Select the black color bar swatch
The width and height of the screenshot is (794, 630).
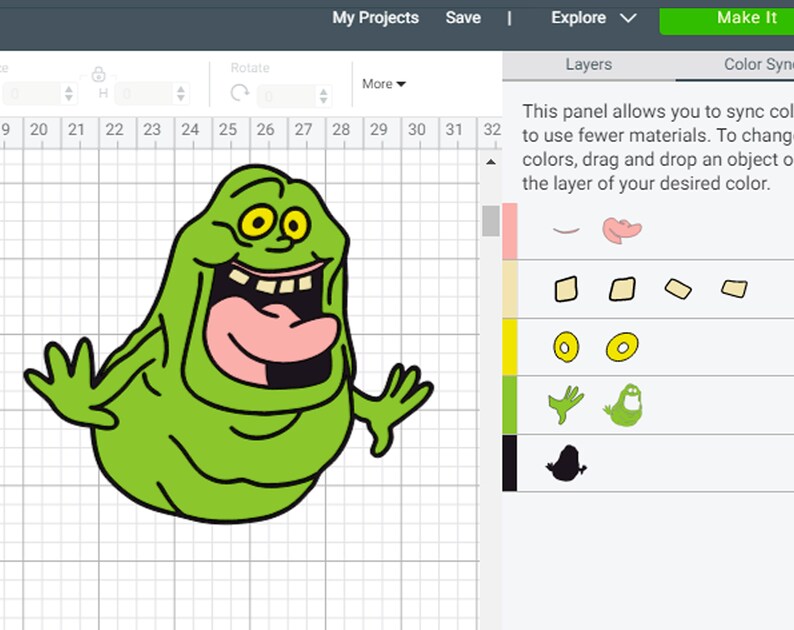pos(510,462)
